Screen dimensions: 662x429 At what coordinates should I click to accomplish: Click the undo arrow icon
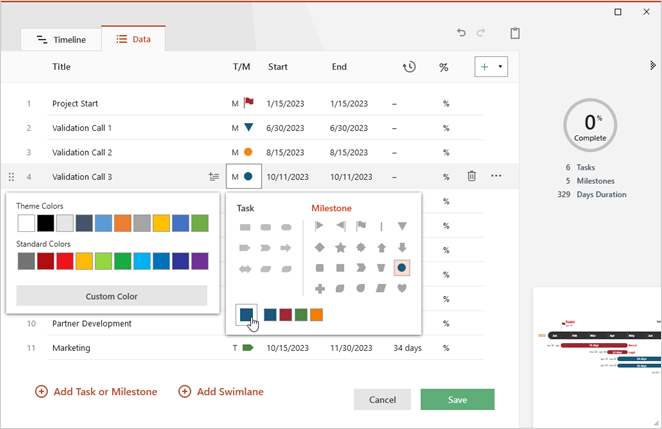[x=461, y=33]
